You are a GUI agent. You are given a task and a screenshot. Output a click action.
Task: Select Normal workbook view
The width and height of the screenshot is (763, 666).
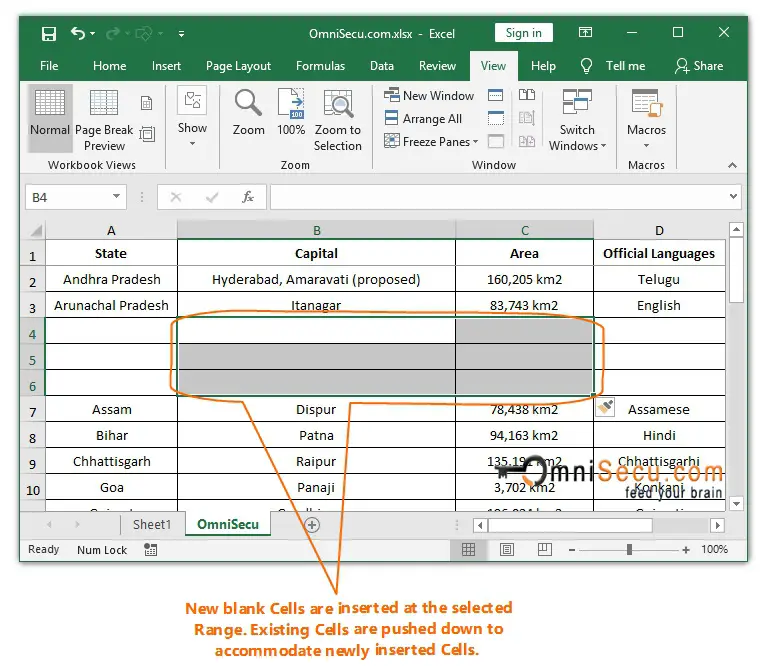50,118
